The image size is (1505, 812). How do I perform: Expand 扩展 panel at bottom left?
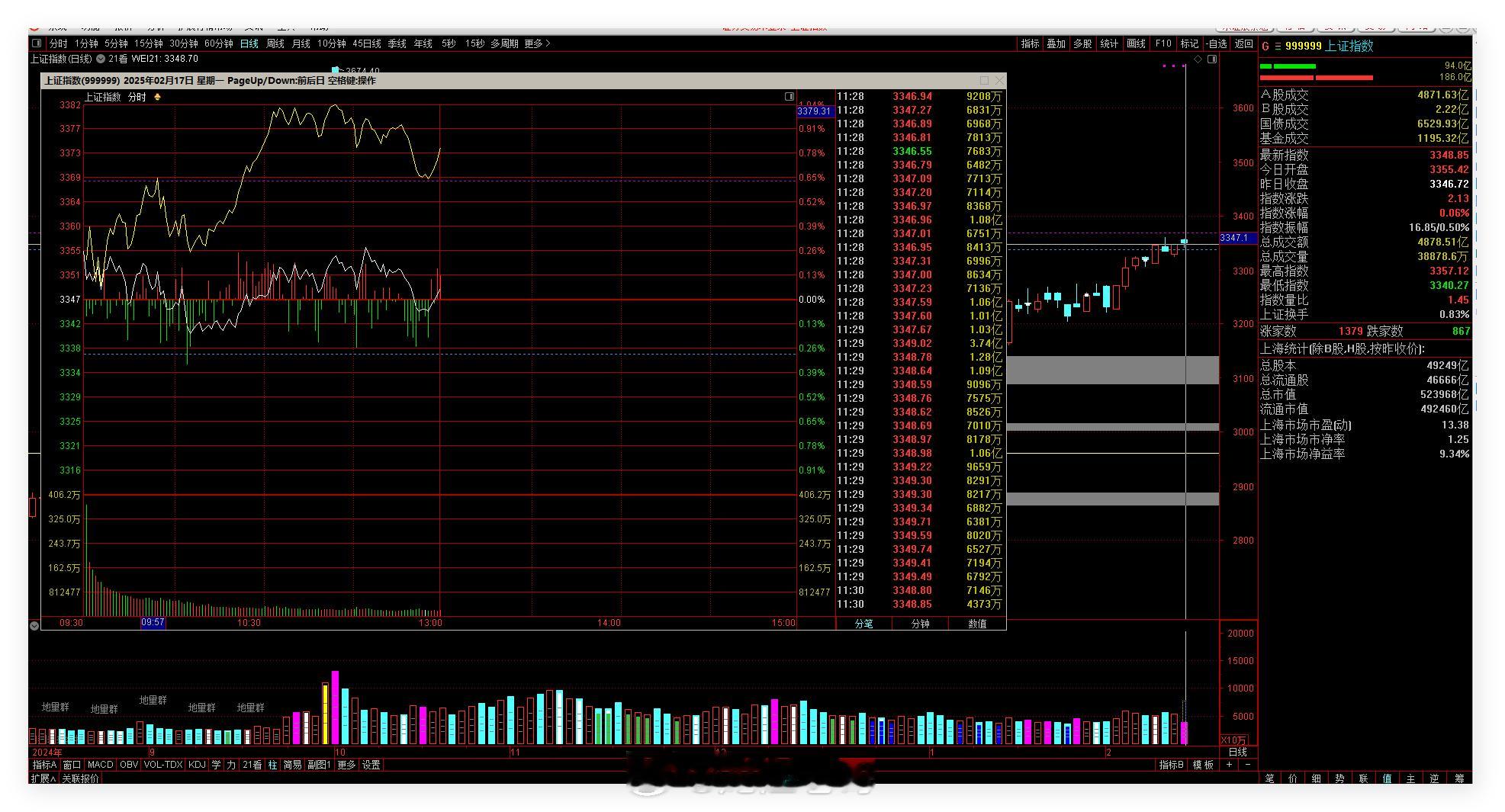coord(43,778)
